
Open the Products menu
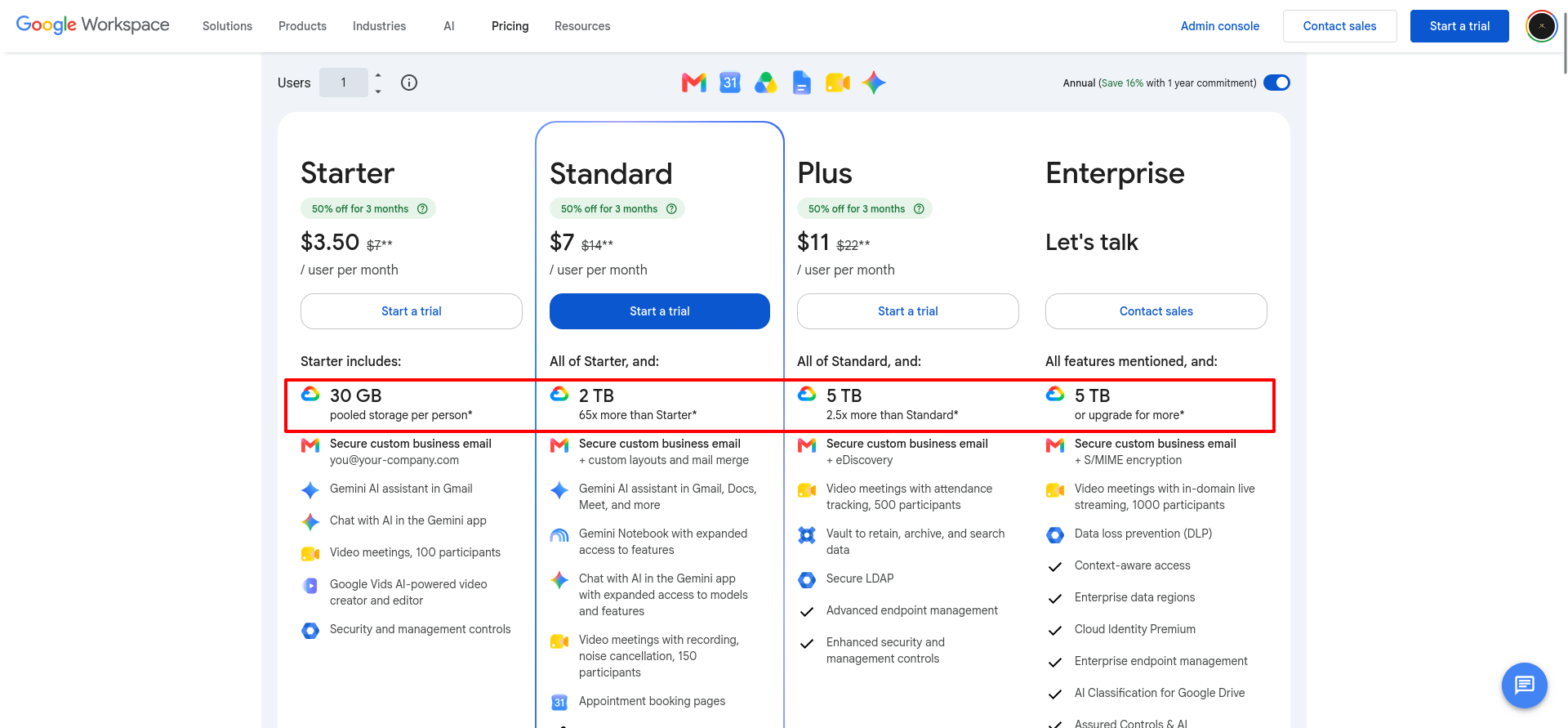(302, 26)
